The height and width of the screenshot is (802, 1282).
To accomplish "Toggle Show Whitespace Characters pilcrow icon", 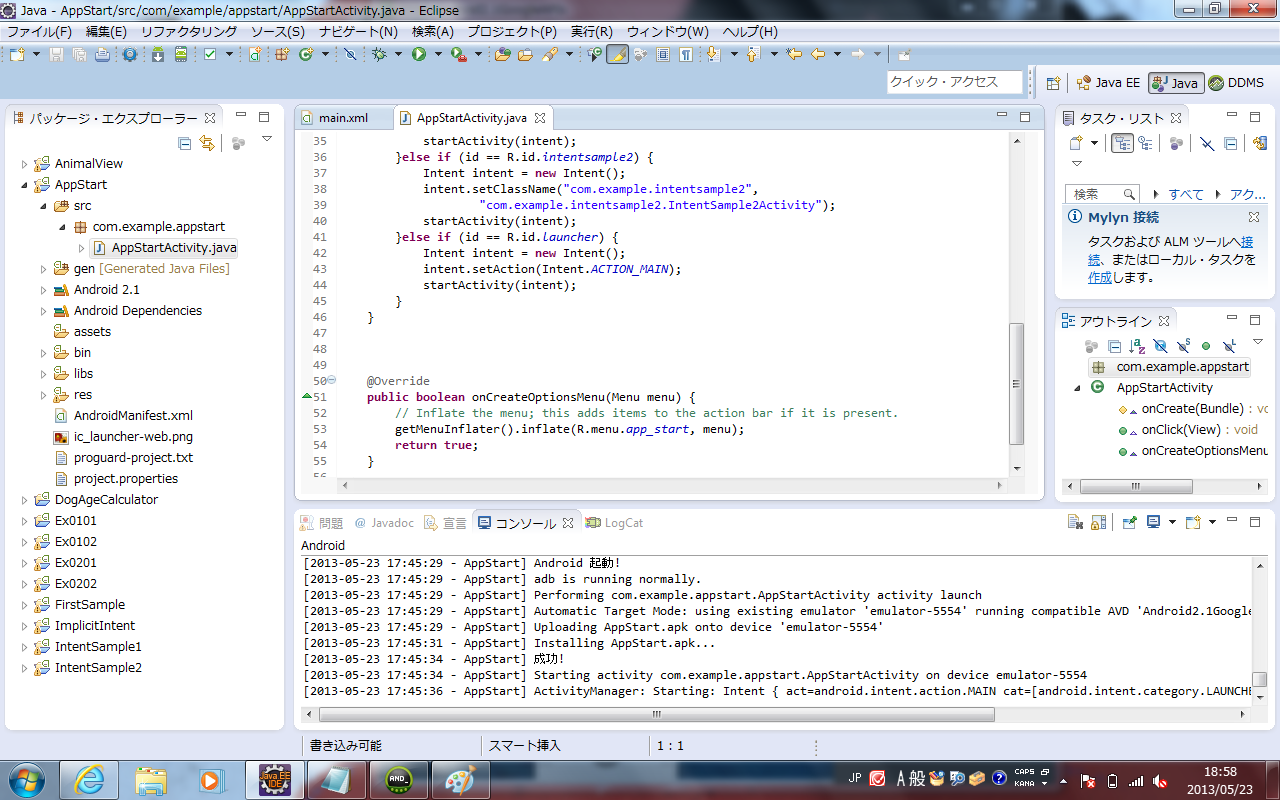I will click(686, 54).
